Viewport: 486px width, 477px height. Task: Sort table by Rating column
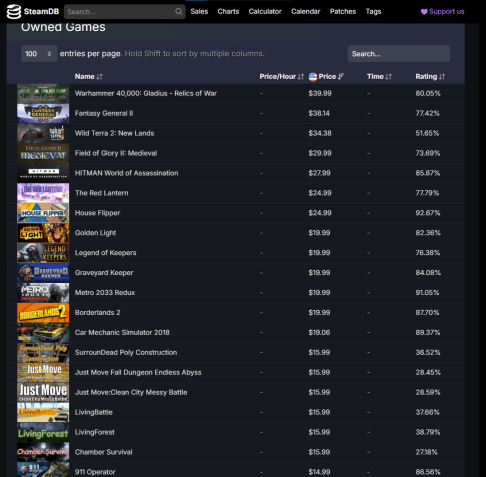coord(430,77)
